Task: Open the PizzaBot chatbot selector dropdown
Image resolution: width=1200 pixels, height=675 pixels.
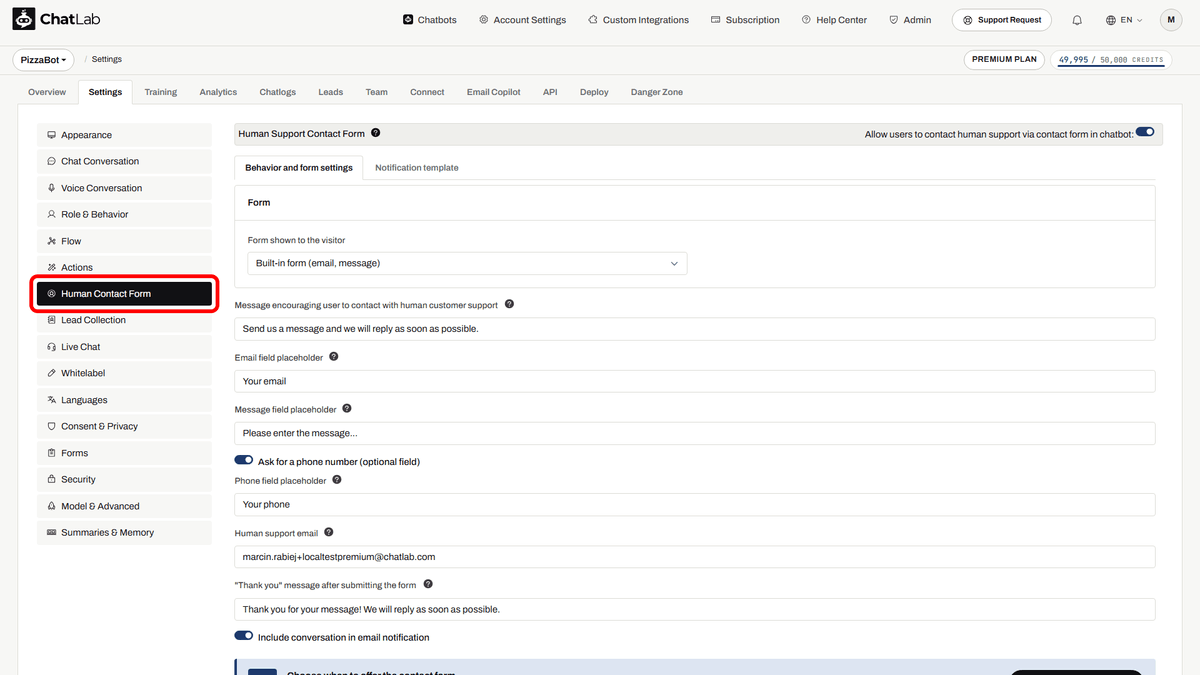Action: pos(44,60)
